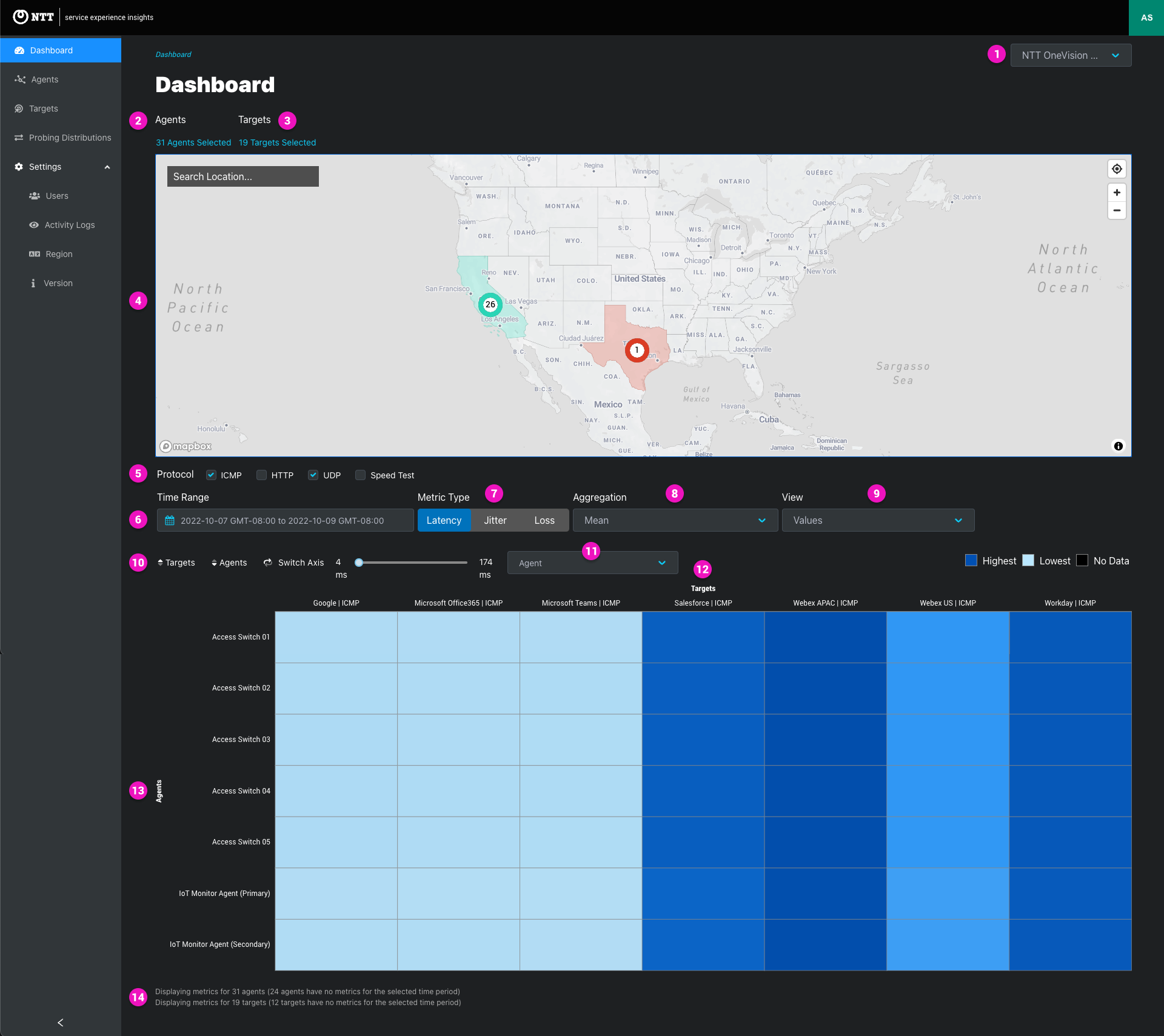The height and width of the screenshot is (1036, 1164).
Task: Click the Search Location input field
Action: [242, 176]
